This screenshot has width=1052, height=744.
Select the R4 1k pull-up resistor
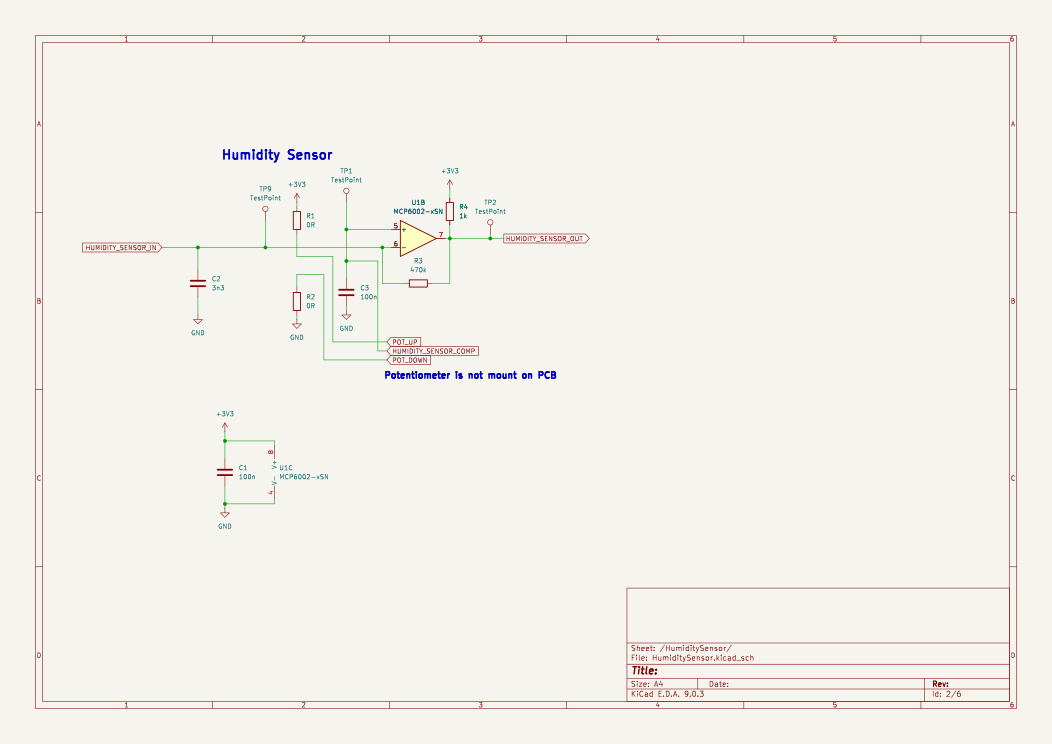coord(450,211)
